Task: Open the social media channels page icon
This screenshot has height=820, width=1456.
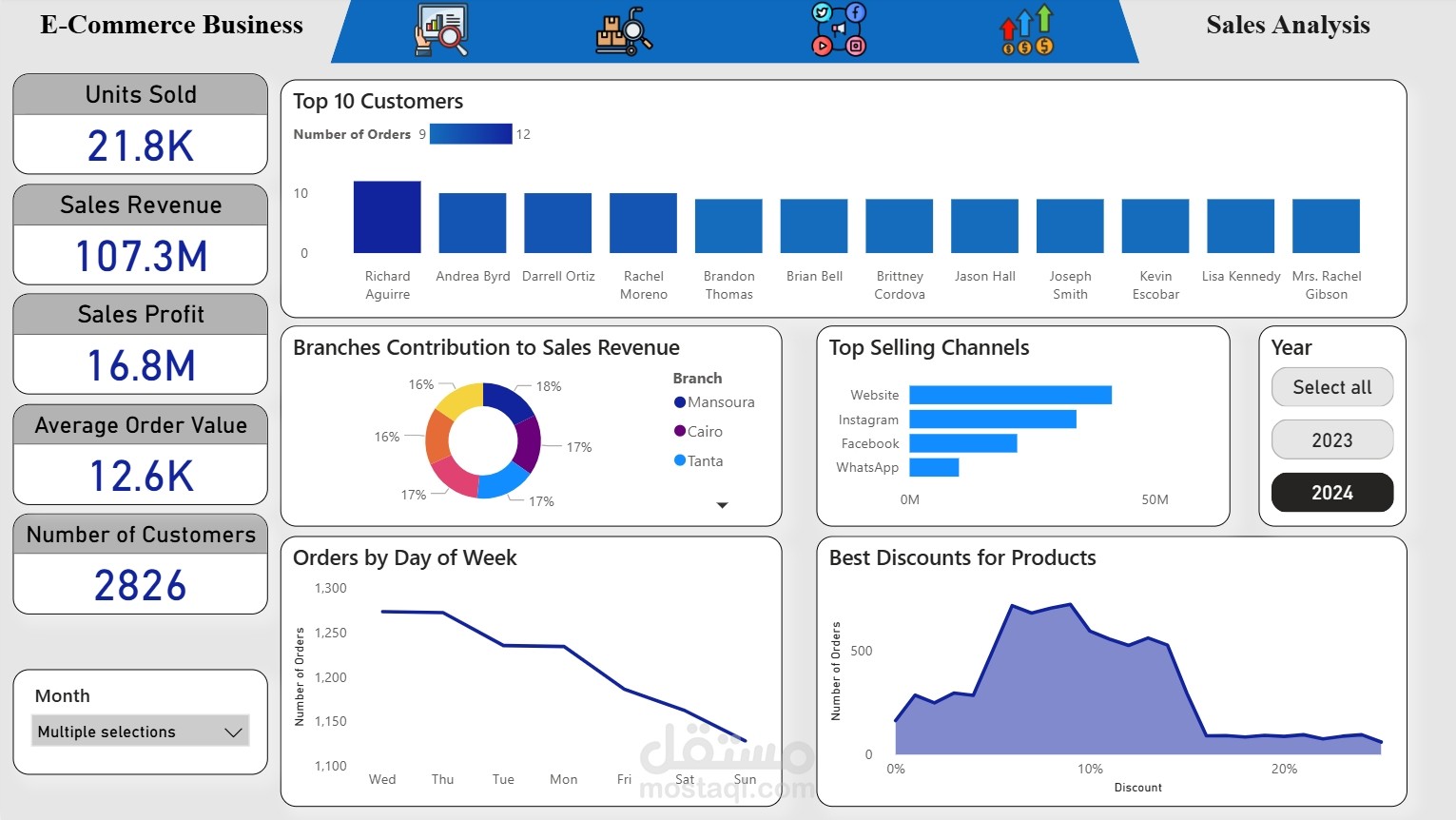Action: click(839, 29)
